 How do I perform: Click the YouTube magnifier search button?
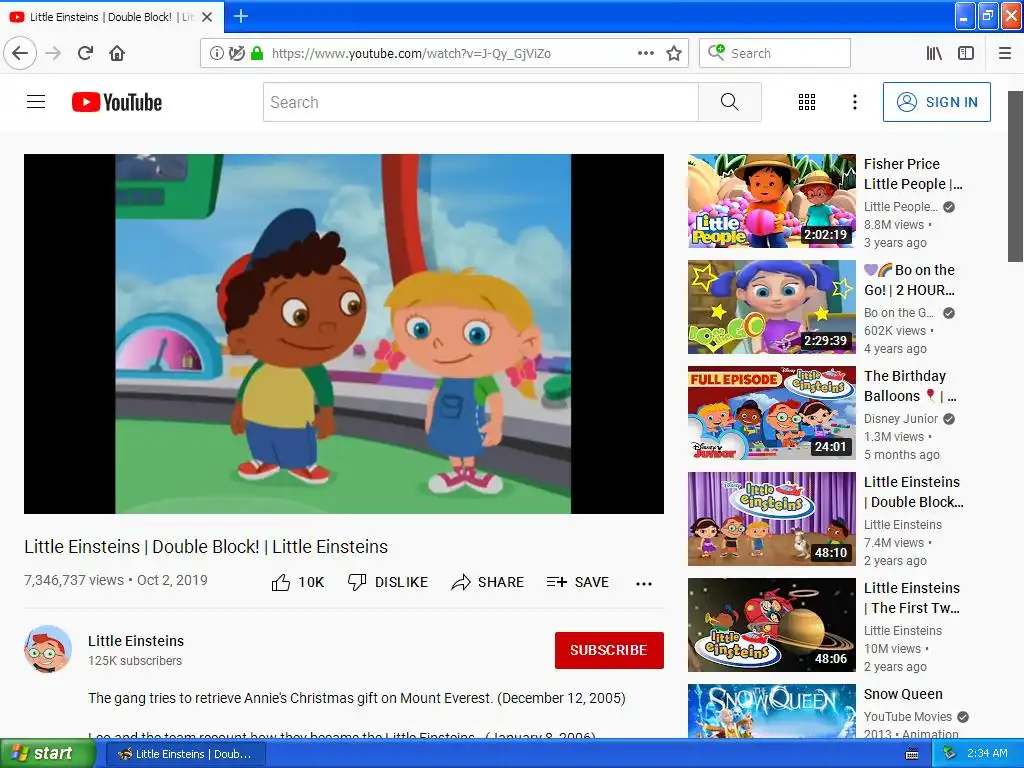(x=729, y=102)
